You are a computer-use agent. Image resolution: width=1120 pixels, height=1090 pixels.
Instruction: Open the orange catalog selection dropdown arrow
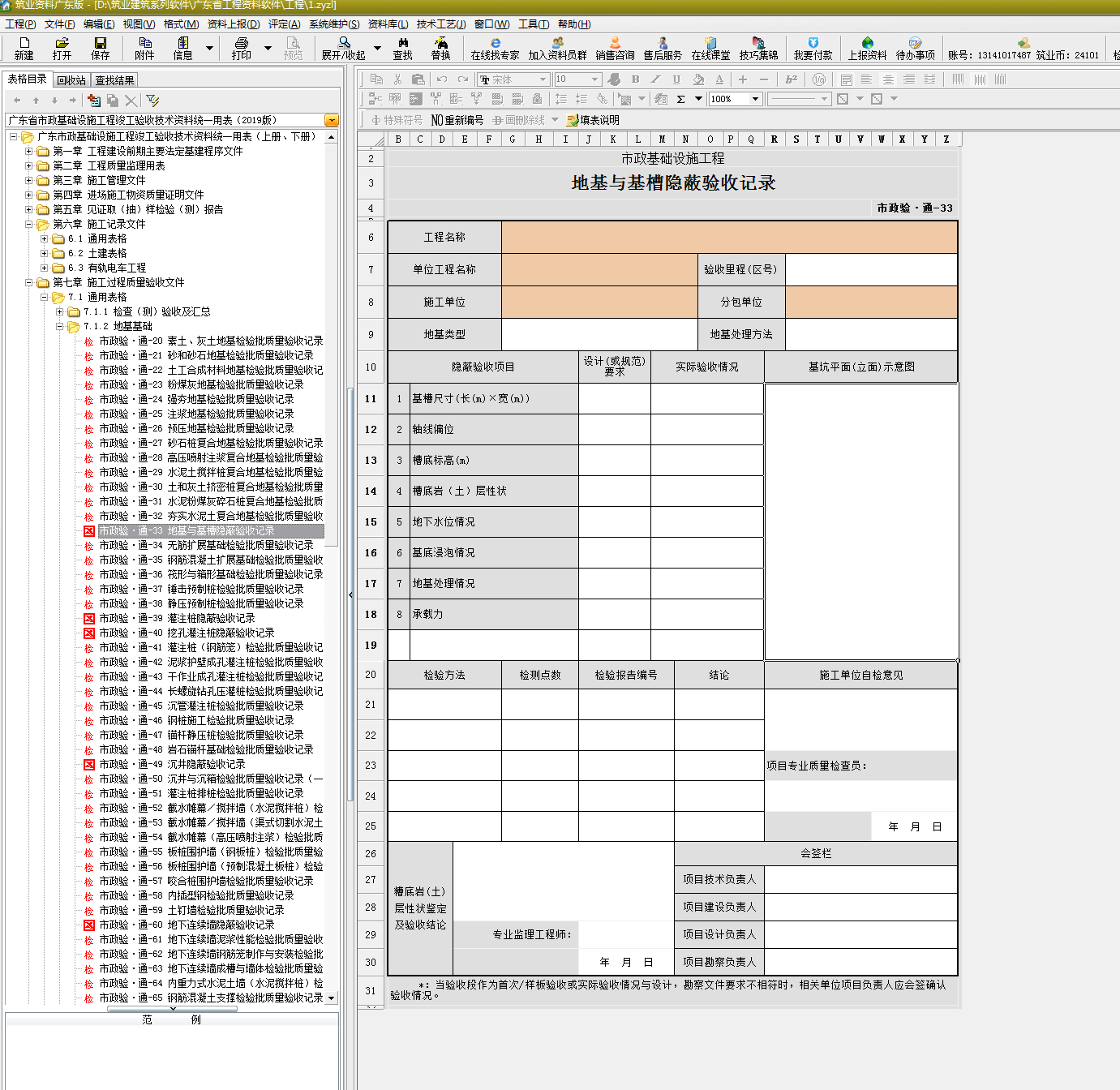coord(331,120)
